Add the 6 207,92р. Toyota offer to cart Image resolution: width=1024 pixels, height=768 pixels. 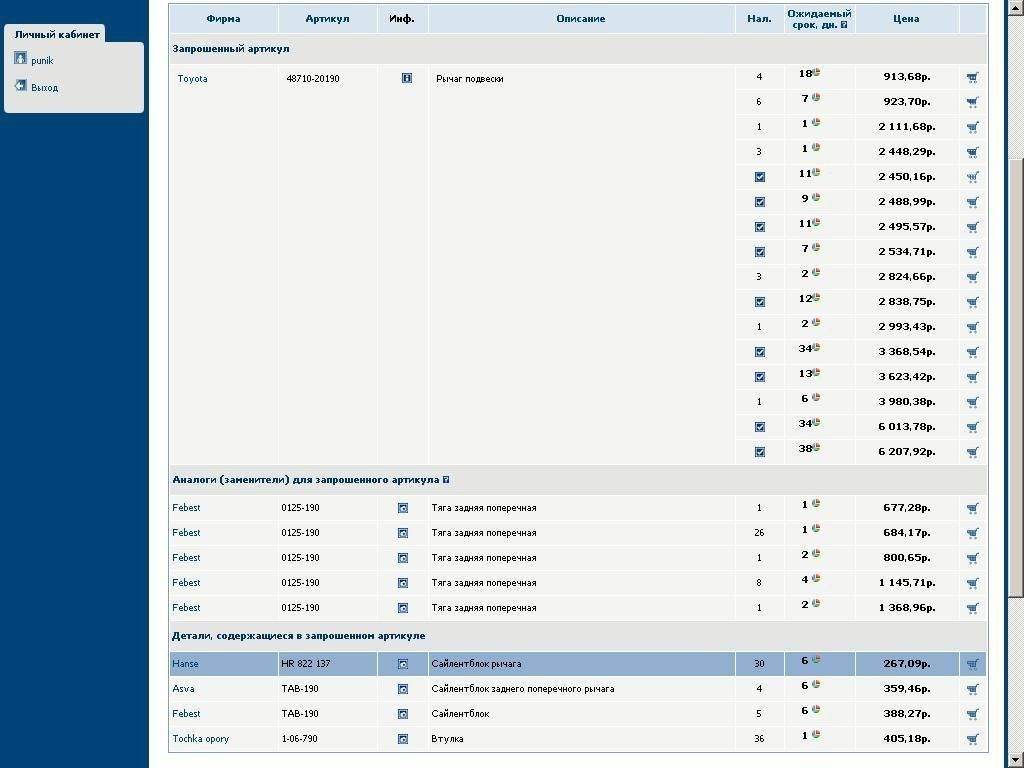point(972,452)
